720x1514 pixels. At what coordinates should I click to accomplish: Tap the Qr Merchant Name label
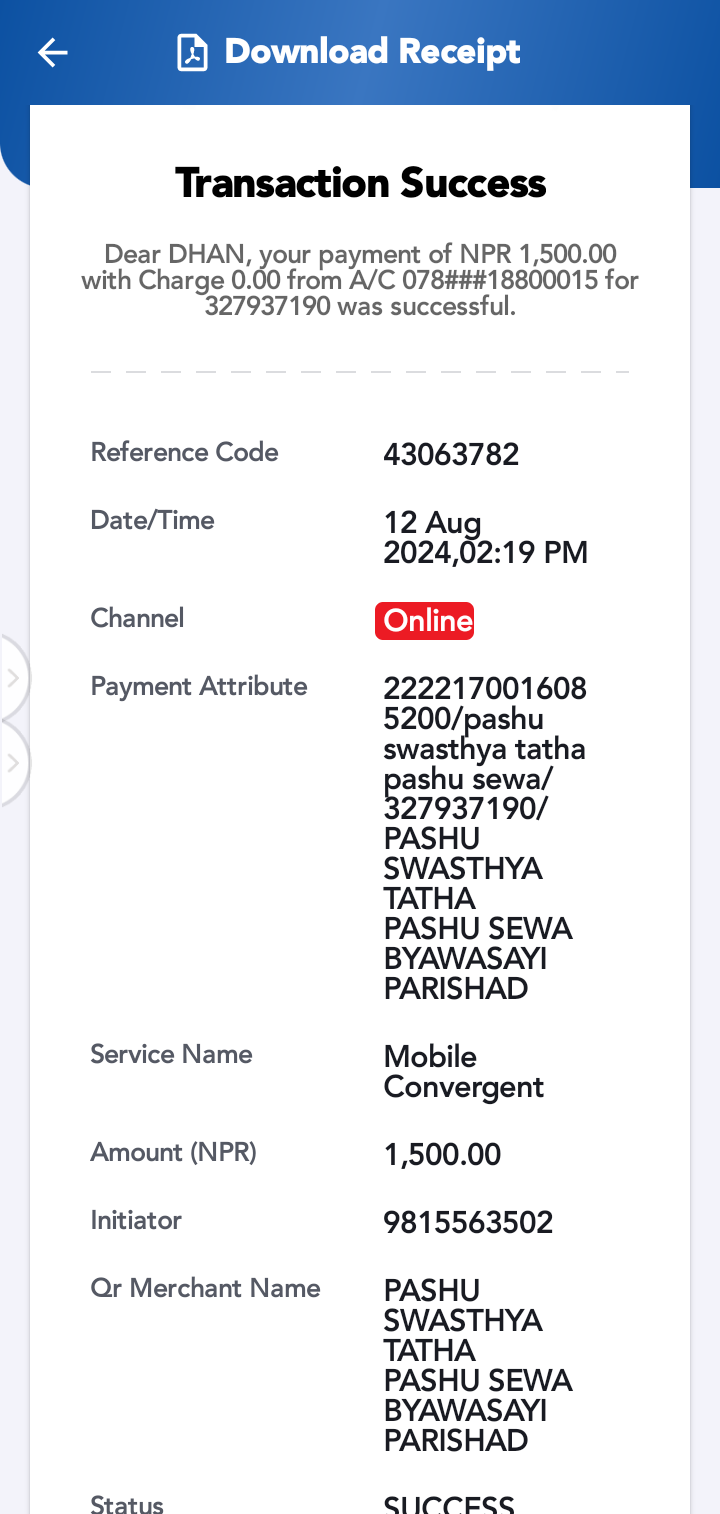(x=205, y=1288)
